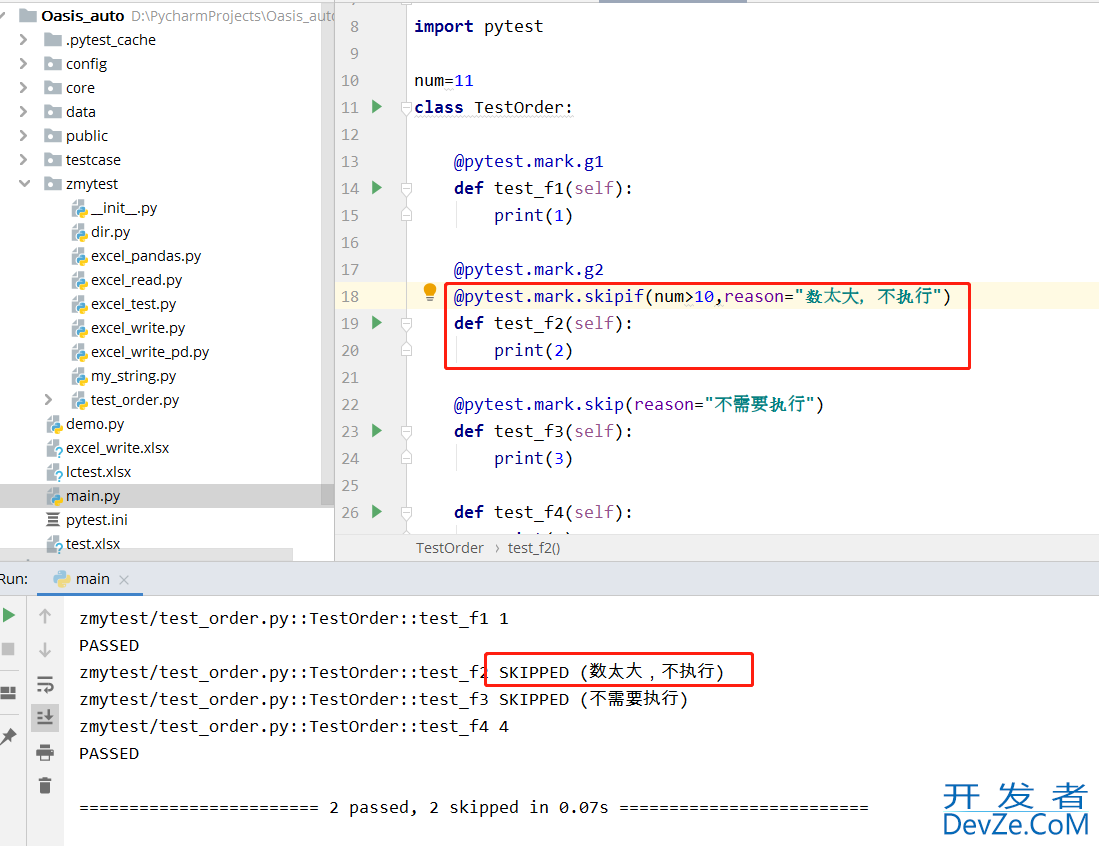The height and width of the screenshot is (846, 1099).
Task: Close the main run tab
Action: 124,580
